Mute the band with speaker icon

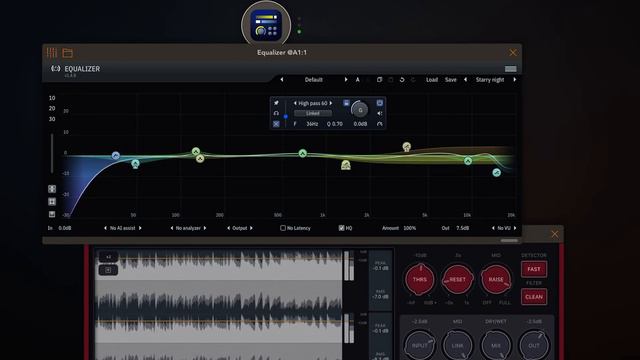pyautogui.click(x=380, y=113)
